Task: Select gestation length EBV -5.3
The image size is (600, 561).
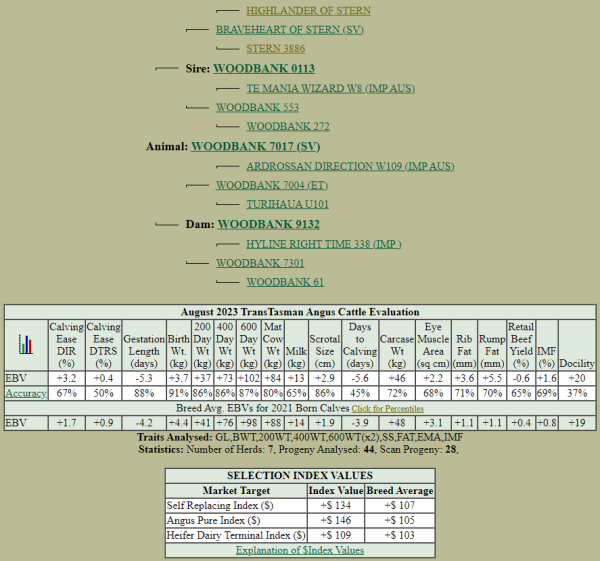Action: (x=144, y=378)
